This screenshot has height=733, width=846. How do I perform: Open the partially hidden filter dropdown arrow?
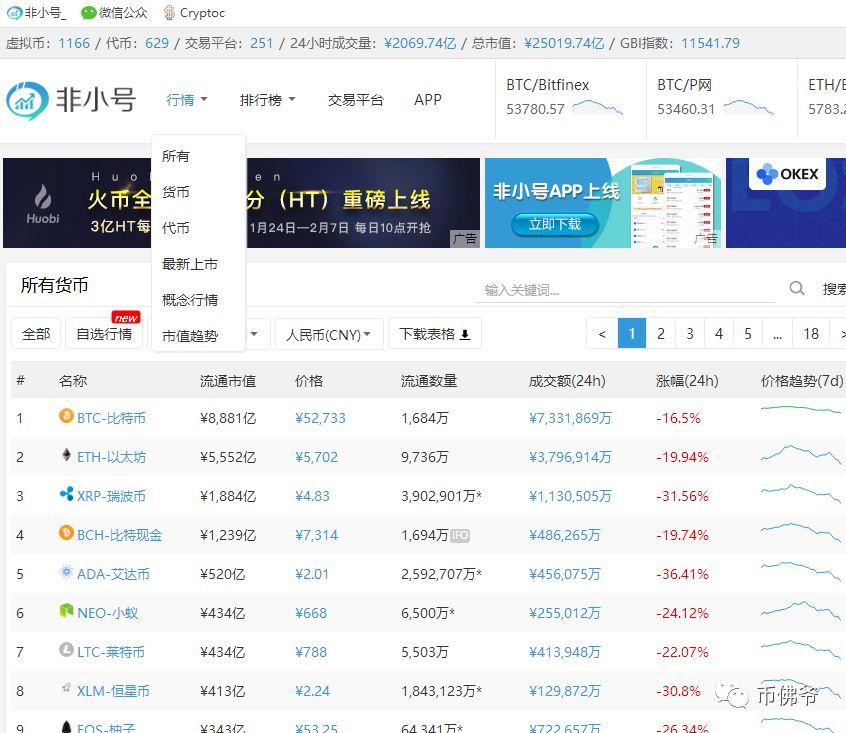[254, 334]
